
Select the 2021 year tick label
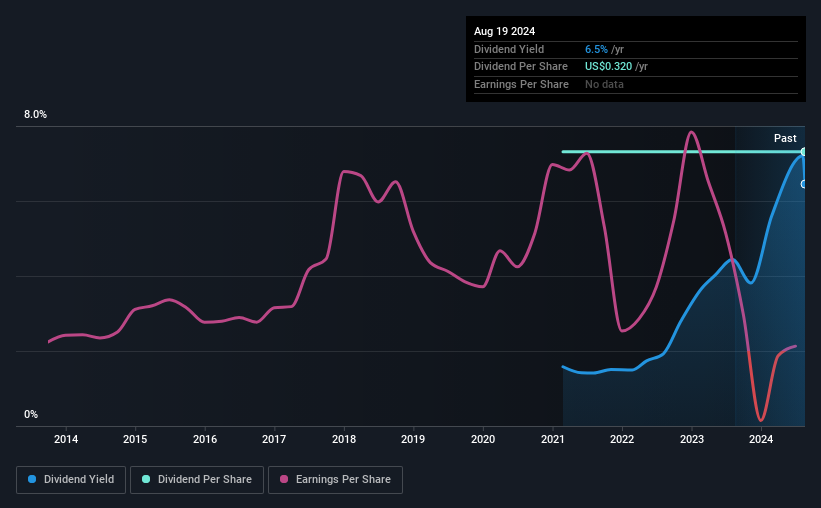[x=553, y=439]
